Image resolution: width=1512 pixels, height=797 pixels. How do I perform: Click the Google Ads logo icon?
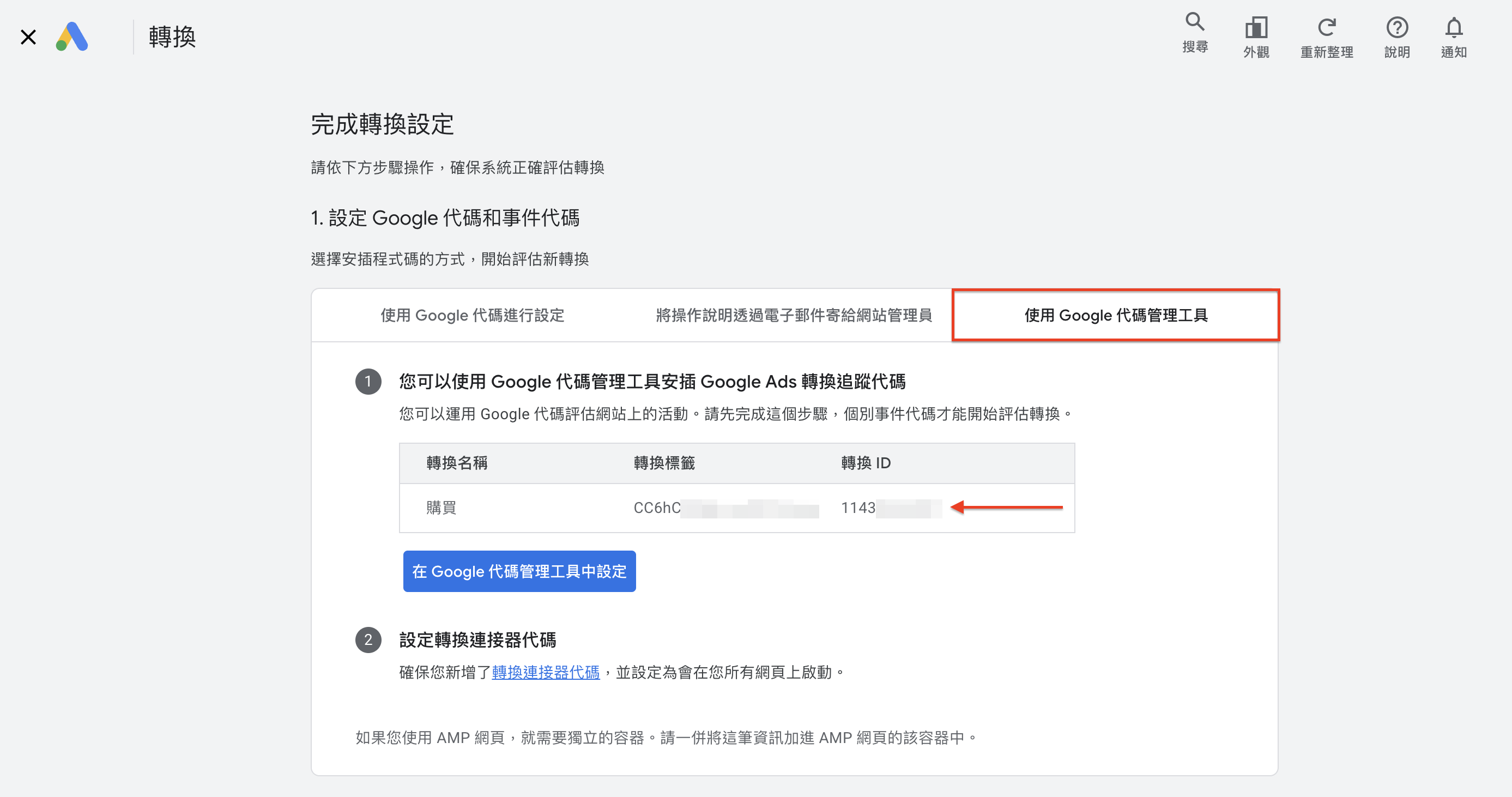71,37
